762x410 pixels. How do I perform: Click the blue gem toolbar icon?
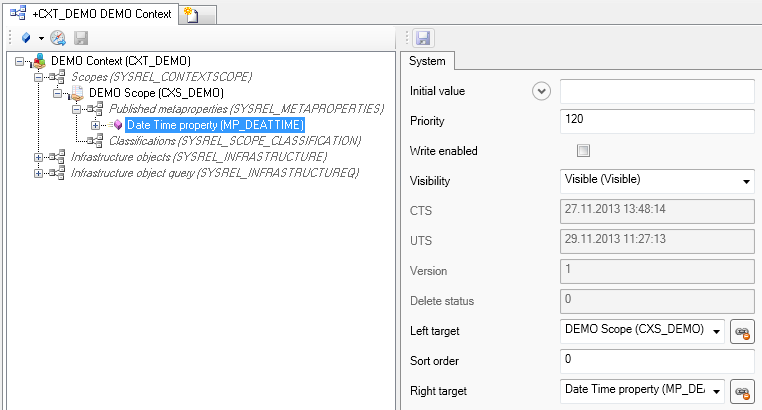click(x=26, y=38)
